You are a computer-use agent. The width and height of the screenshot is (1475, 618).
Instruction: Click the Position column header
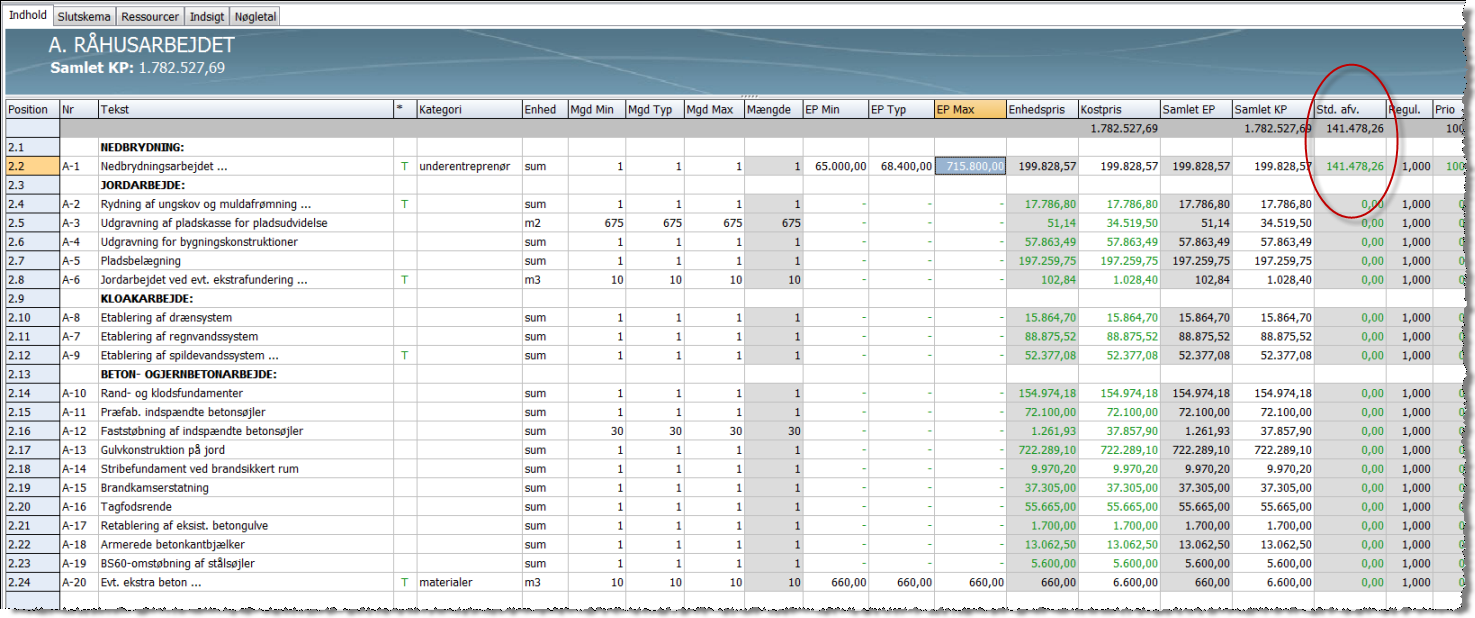[x=32, y=109]
